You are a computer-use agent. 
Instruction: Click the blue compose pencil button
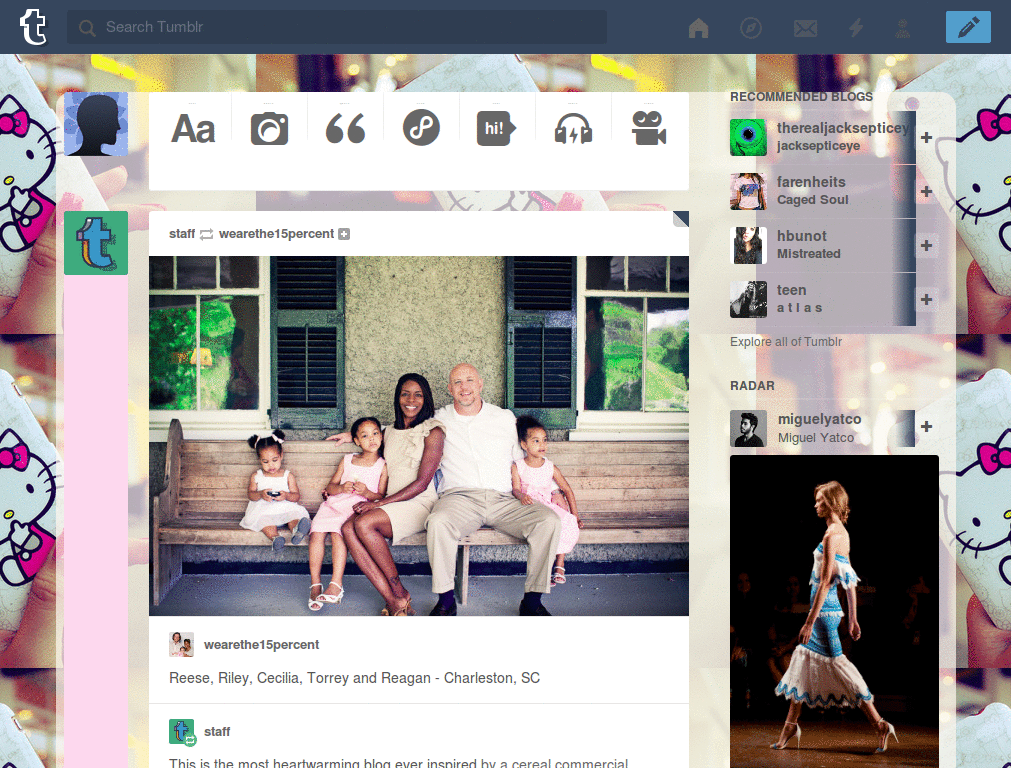pyautogui.click(x=968, y=27)
